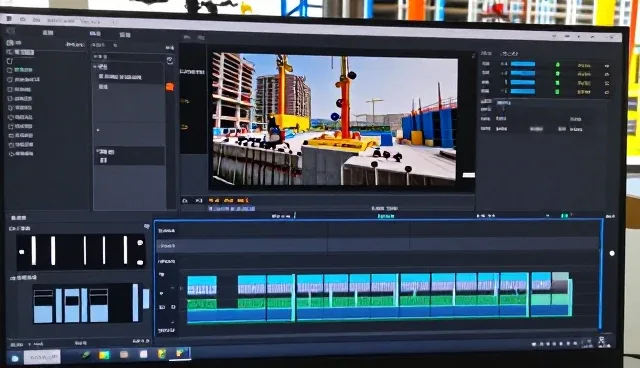The width and height of the screenshot is (640, 368).
Task: Click the small icon at the waveform panel's top-right
Action: [x=147, y=226]
